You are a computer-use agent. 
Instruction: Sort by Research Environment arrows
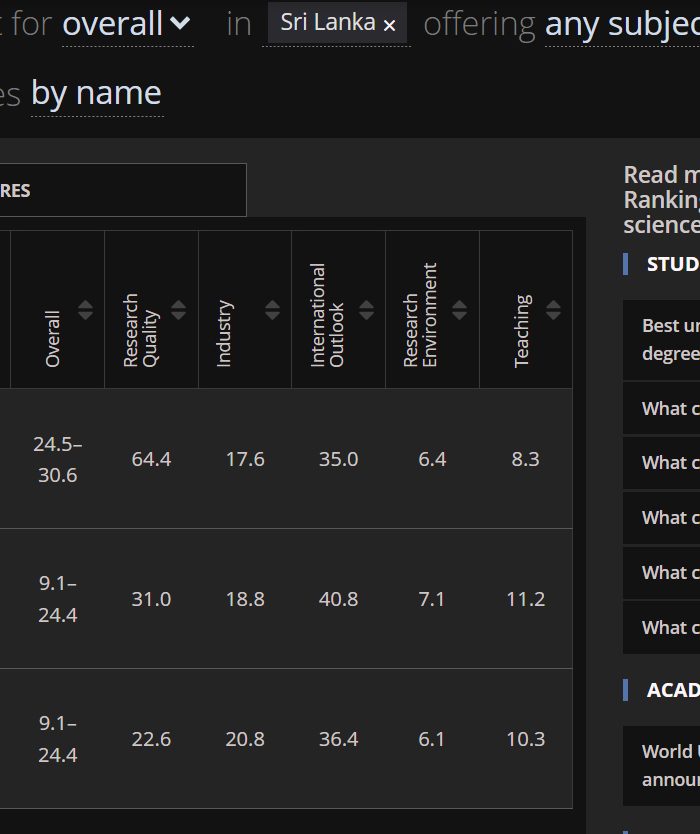460,310
